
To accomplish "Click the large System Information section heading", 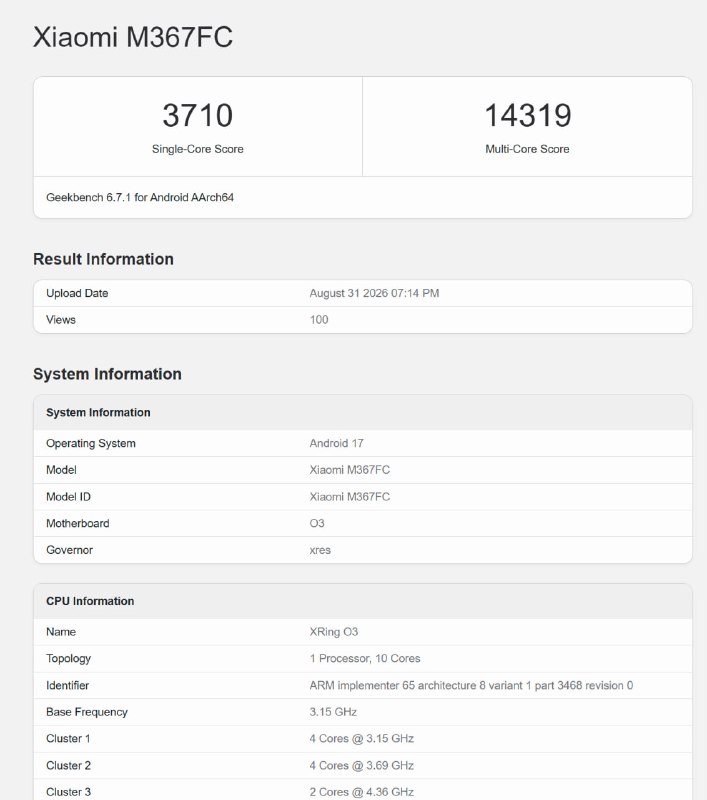I will 107,374.
